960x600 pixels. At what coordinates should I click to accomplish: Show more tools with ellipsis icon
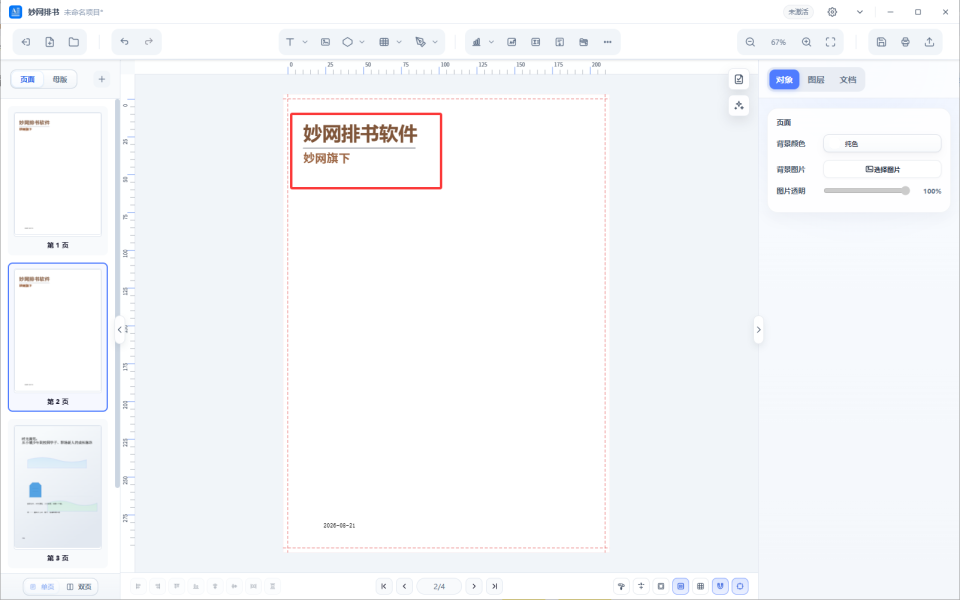point(607,42)
